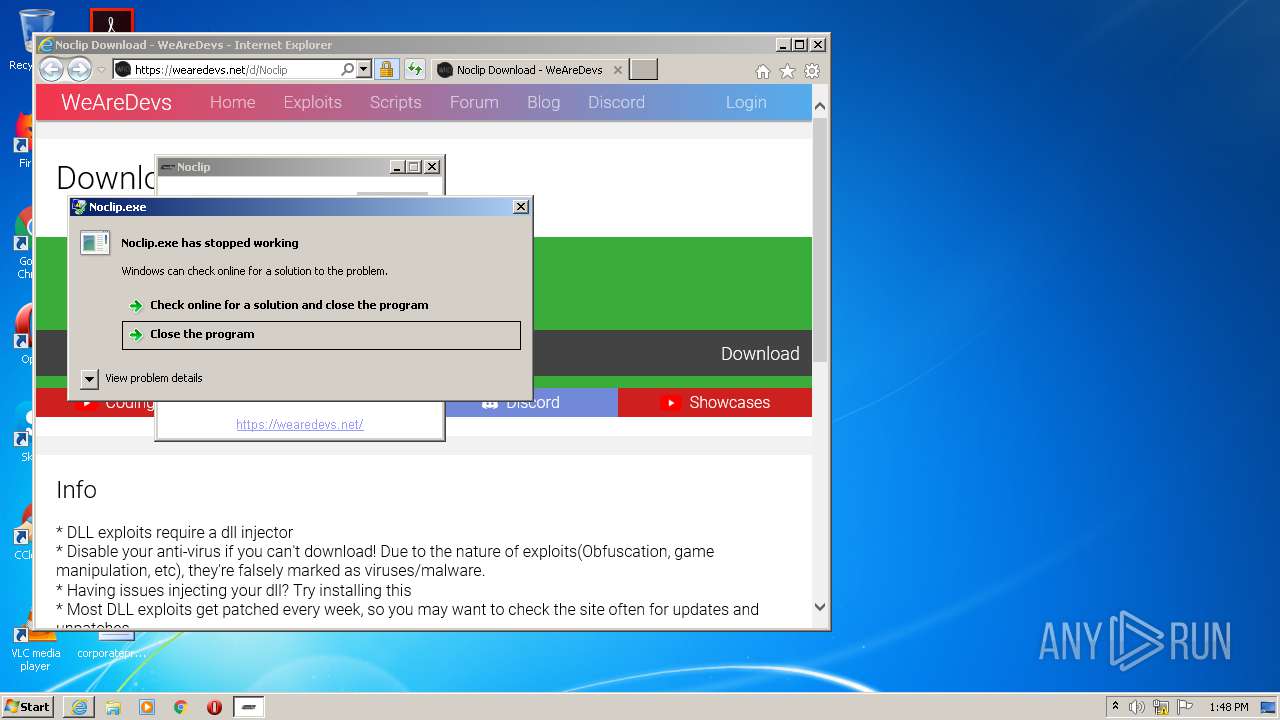The width and height of the screenshot is (1280, 720).
Task: Close the Noclip.exe error dialog
Action: click(521, 207)
